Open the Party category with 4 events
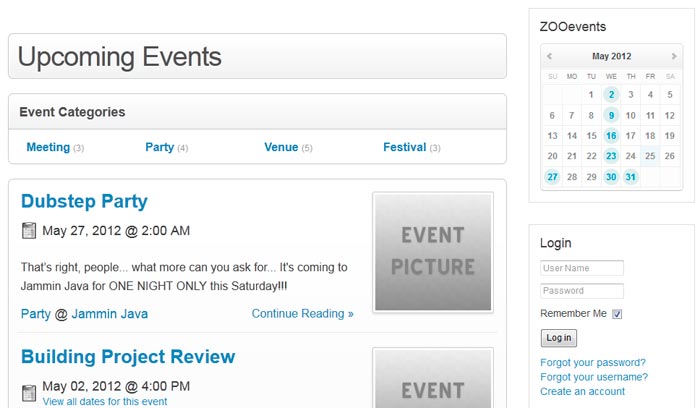The height and width of the screenshot is (408, 700). pyautogui.click(x=159, y=147)
